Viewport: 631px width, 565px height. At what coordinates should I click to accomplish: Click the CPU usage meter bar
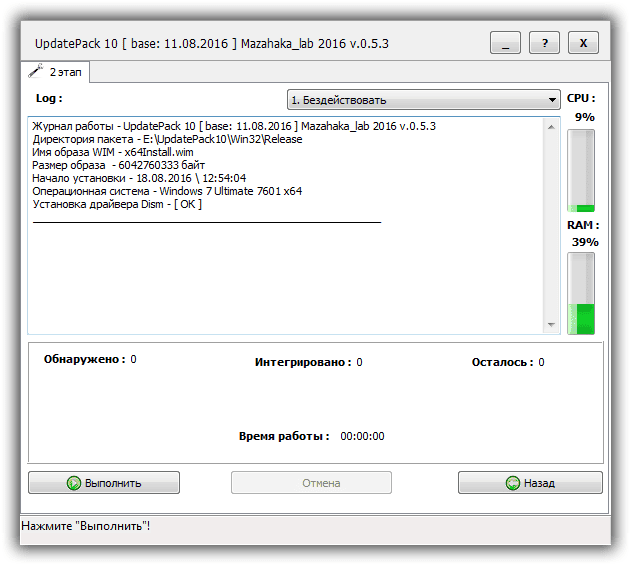tap(581, 171)
